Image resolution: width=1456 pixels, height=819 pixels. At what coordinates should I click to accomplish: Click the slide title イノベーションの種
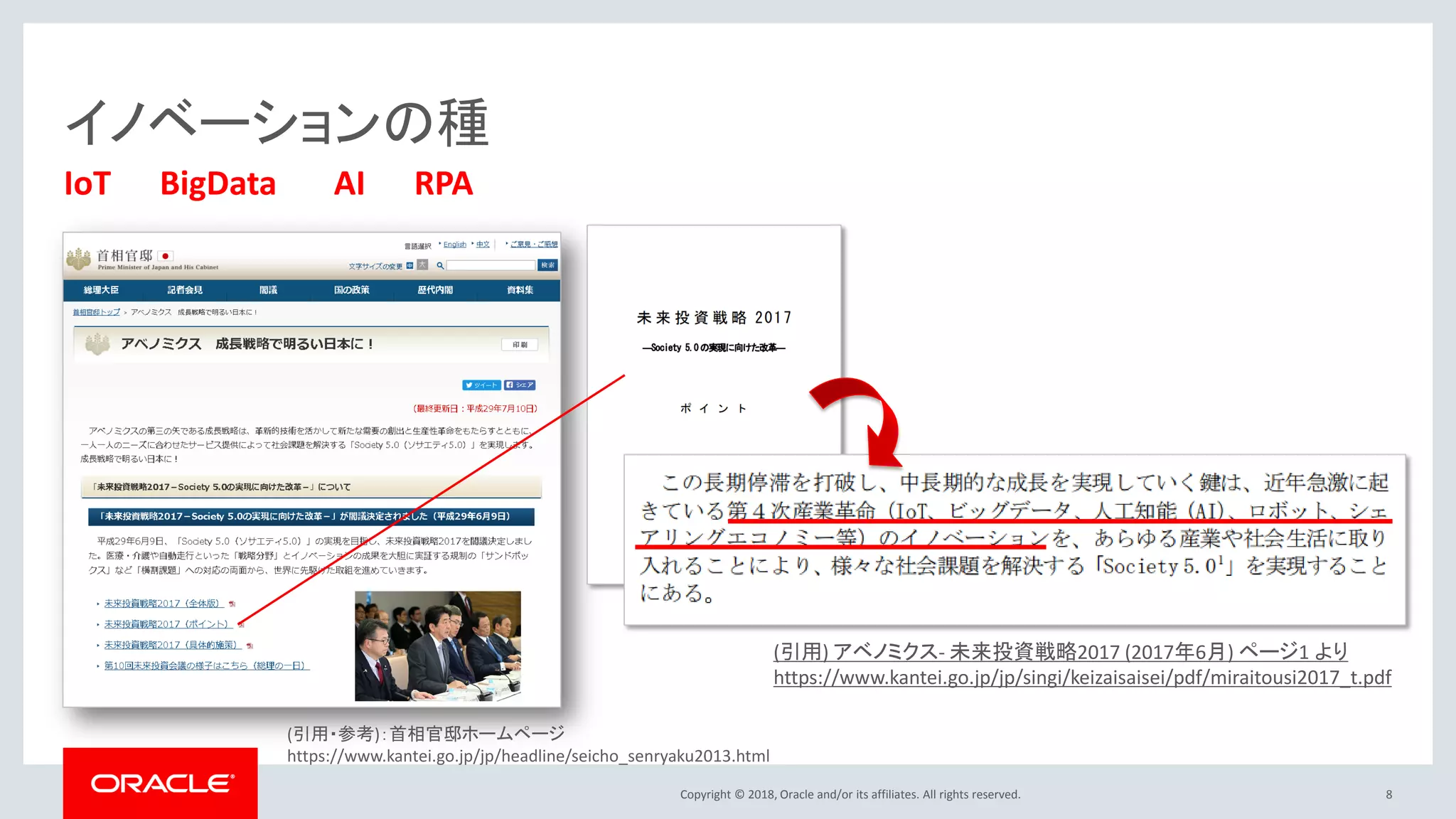278,124
